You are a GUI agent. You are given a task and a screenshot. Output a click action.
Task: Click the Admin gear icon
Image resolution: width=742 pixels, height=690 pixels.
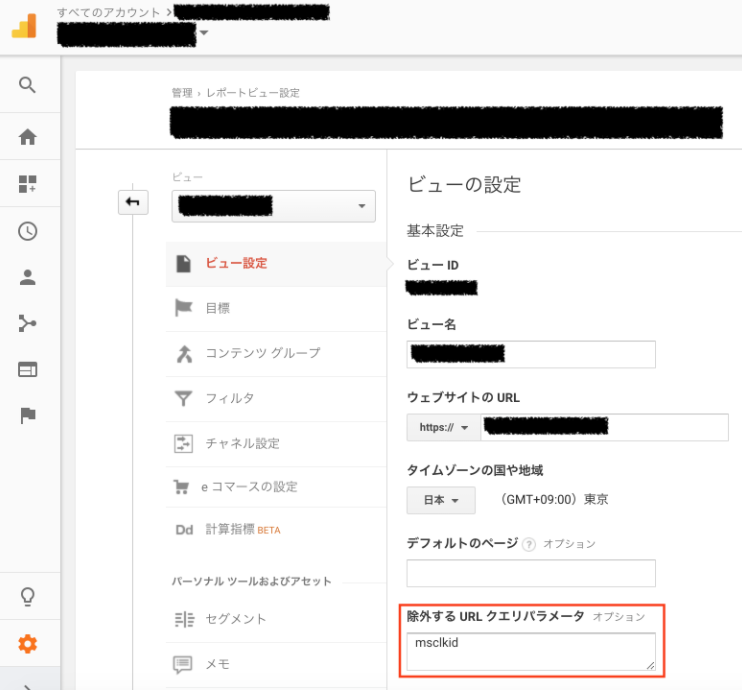[x=28, y=644]
